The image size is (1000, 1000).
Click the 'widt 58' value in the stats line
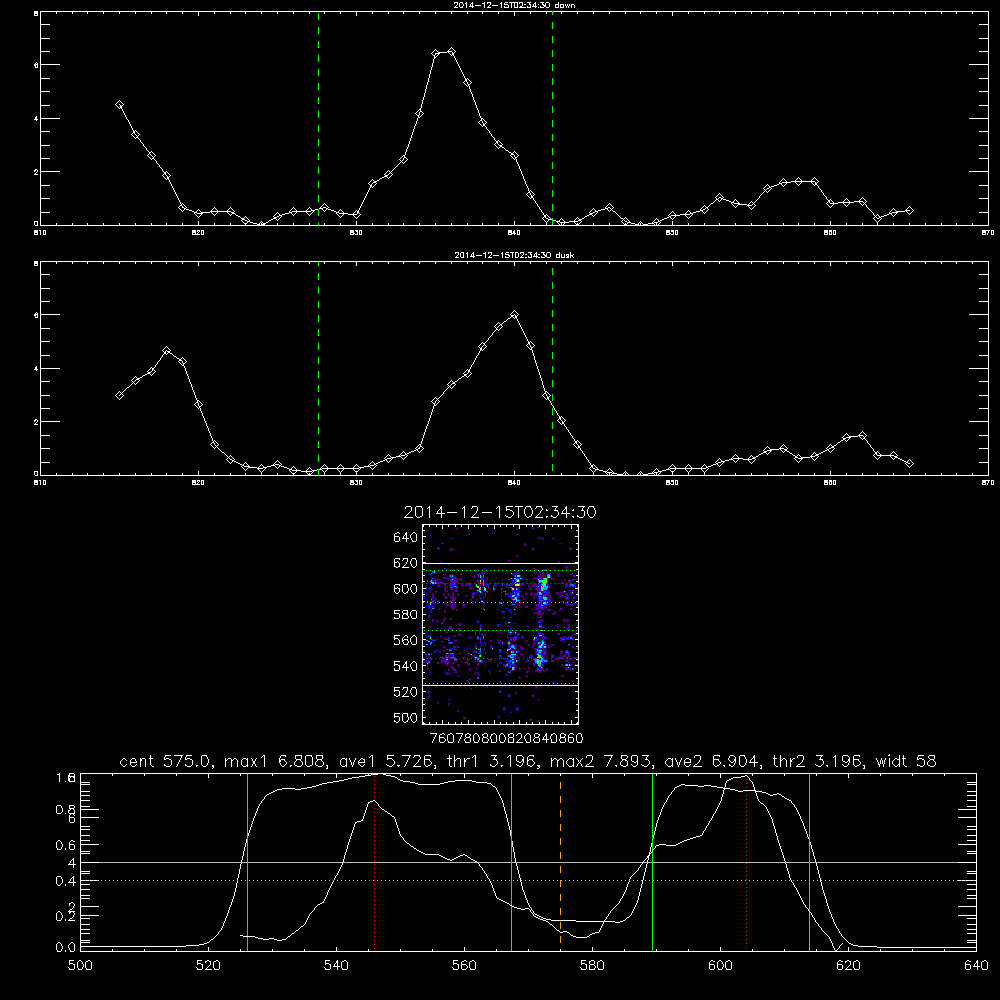906,761
